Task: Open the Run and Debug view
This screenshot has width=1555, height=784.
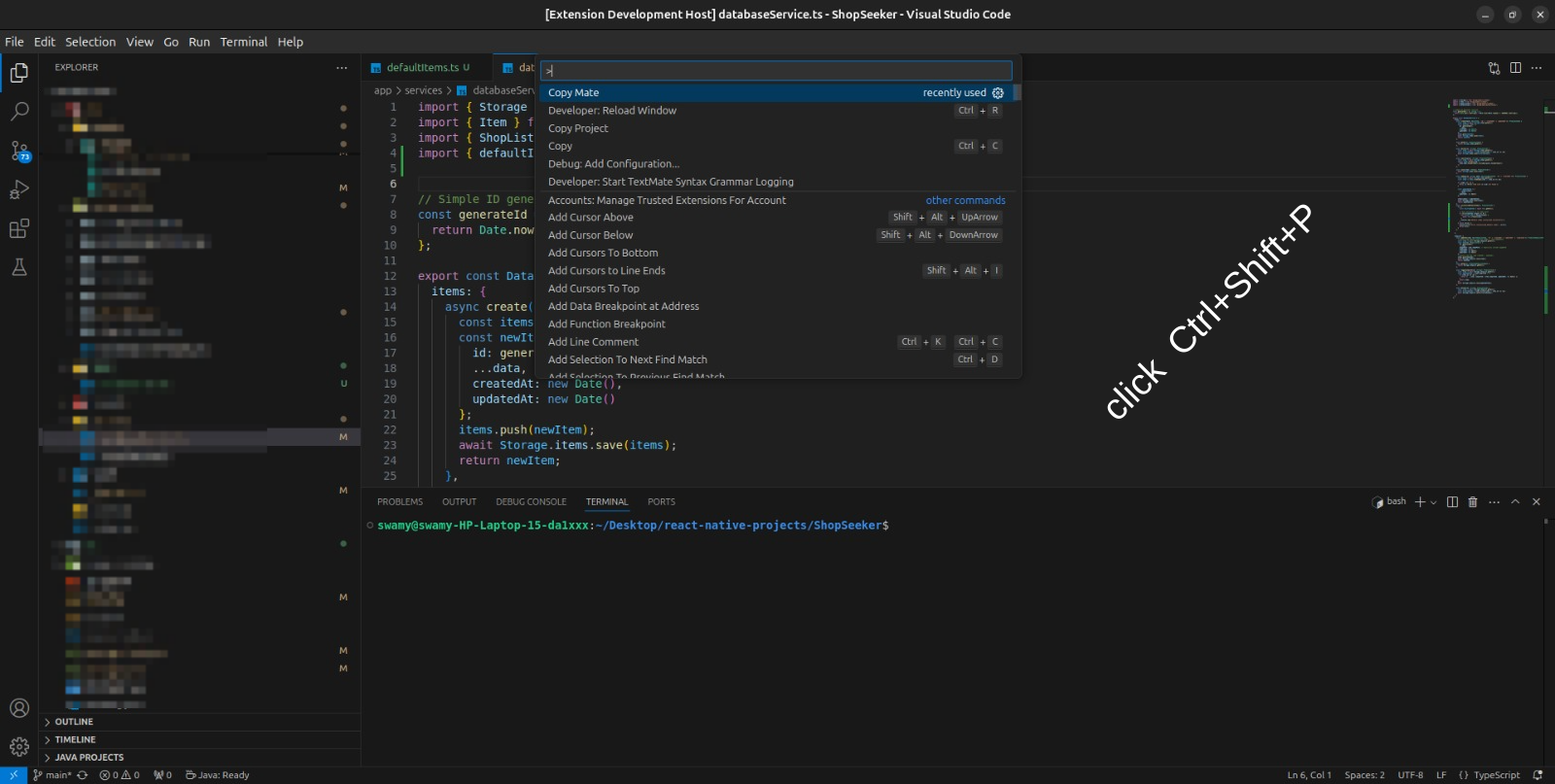Action: pos(18,189)
